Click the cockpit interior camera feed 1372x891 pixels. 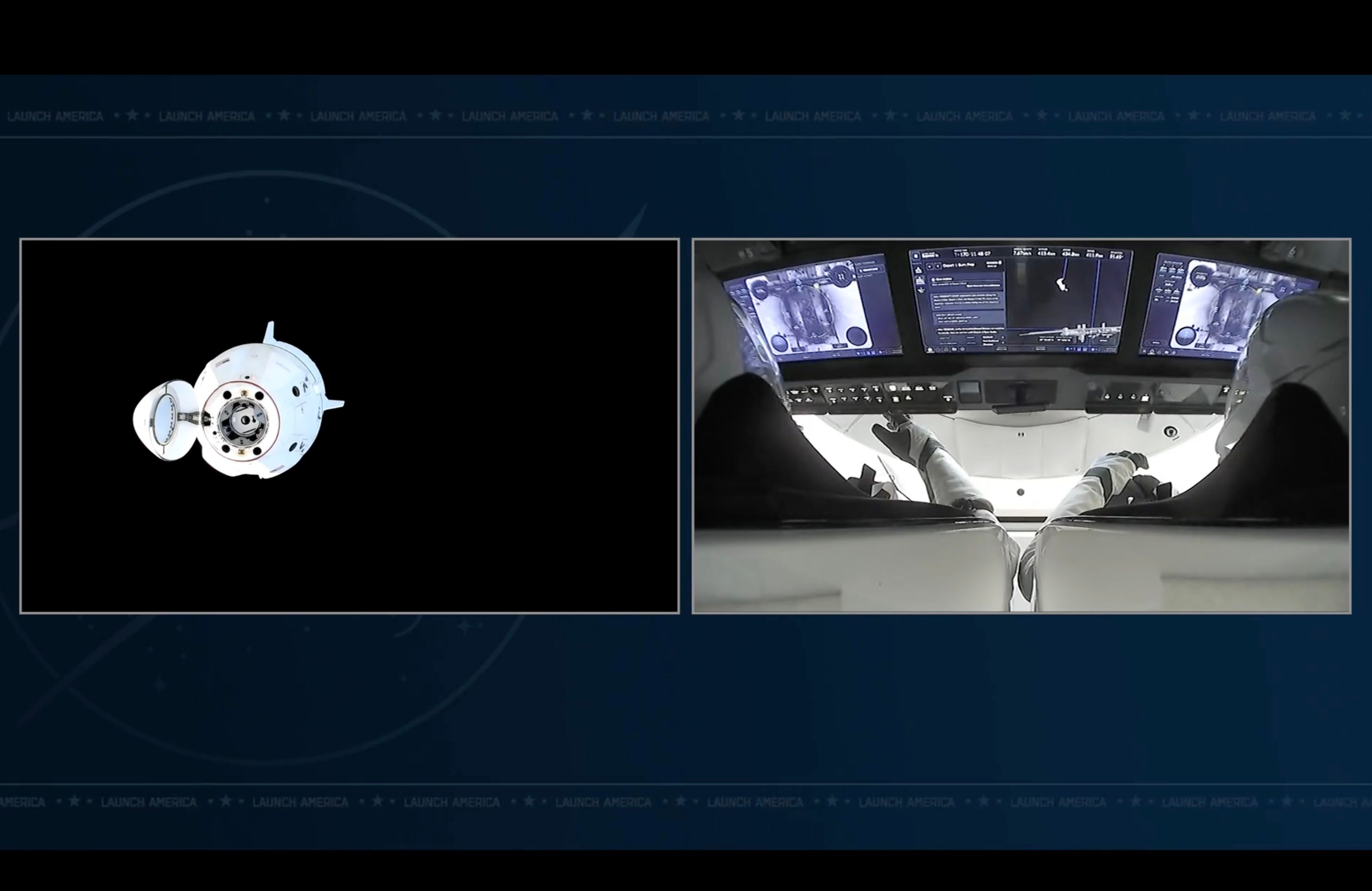tap(1021, 426)
